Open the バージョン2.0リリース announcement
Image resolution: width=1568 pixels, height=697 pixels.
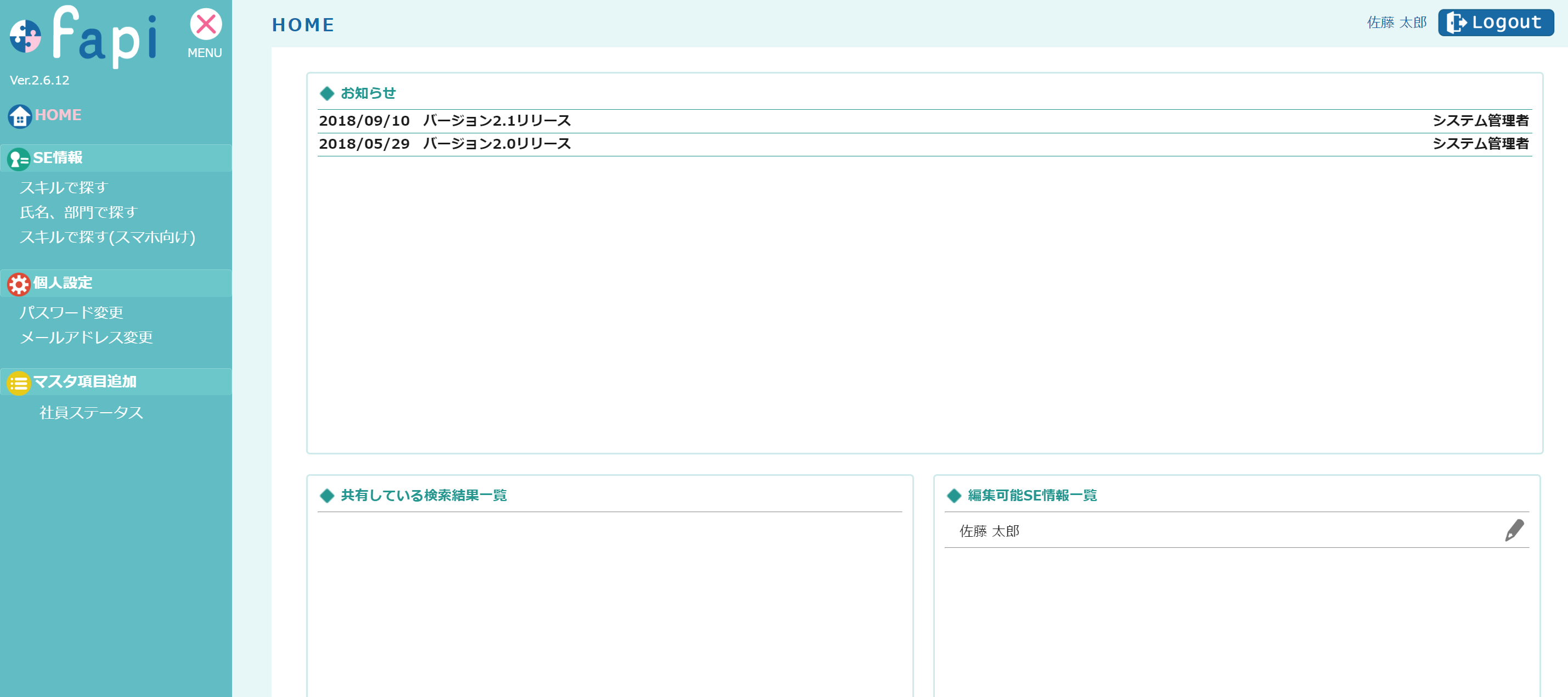pyautogui.click(x=497, y=144)
